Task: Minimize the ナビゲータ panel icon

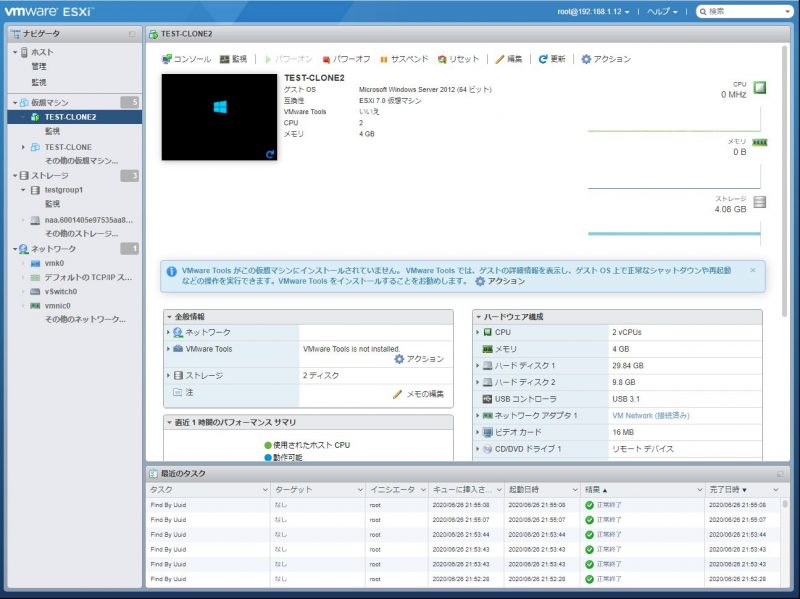Action: click(132, 34)
